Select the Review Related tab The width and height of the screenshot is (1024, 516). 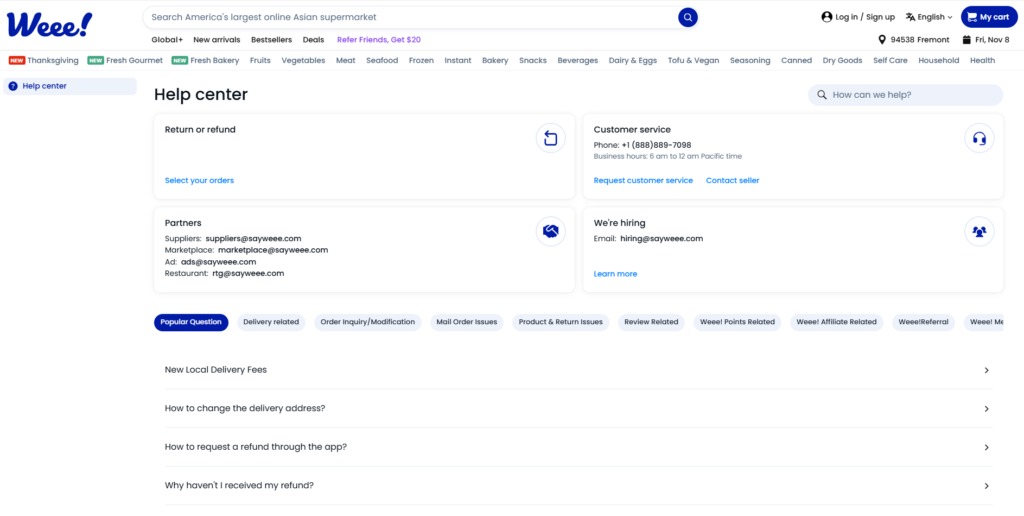coord(651,322)
